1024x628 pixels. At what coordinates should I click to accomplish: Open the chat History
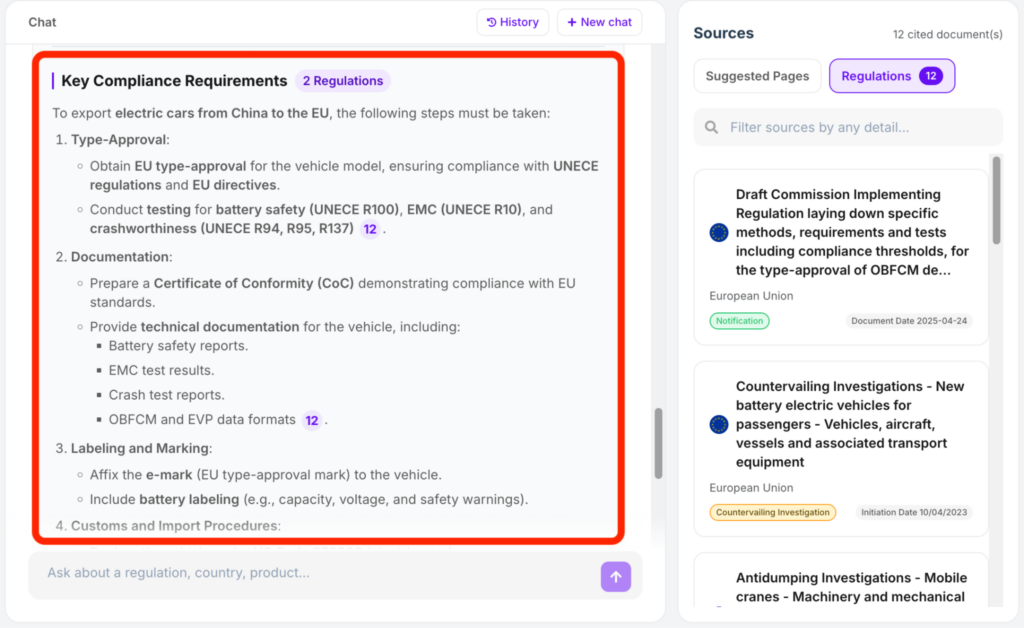[513, 22]
